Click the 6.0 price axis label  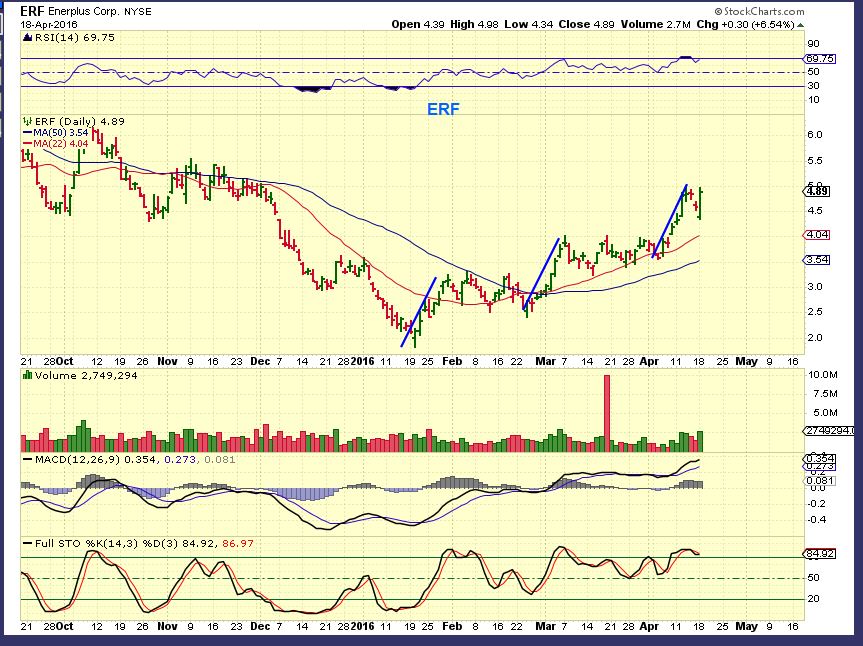click(815, 135)
